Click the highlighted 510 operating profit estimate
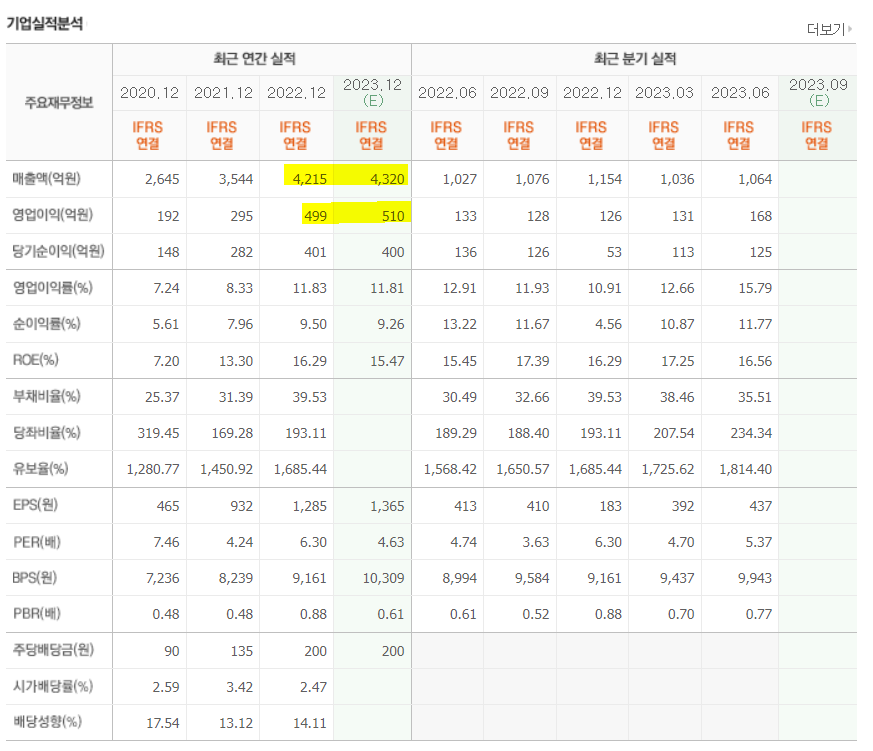Screen dimensions: 873x751 tap(393, 216)
